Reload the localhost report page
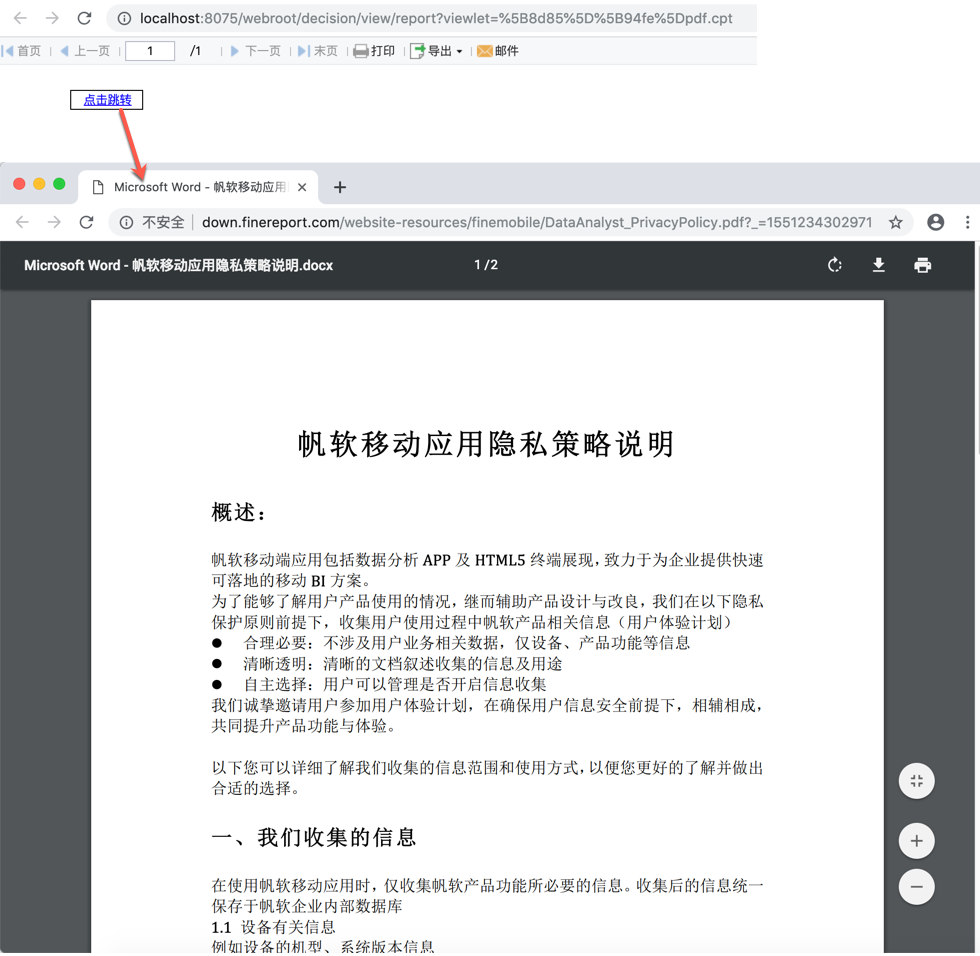This screenshot has width=980, height=956. pos(84,18)
